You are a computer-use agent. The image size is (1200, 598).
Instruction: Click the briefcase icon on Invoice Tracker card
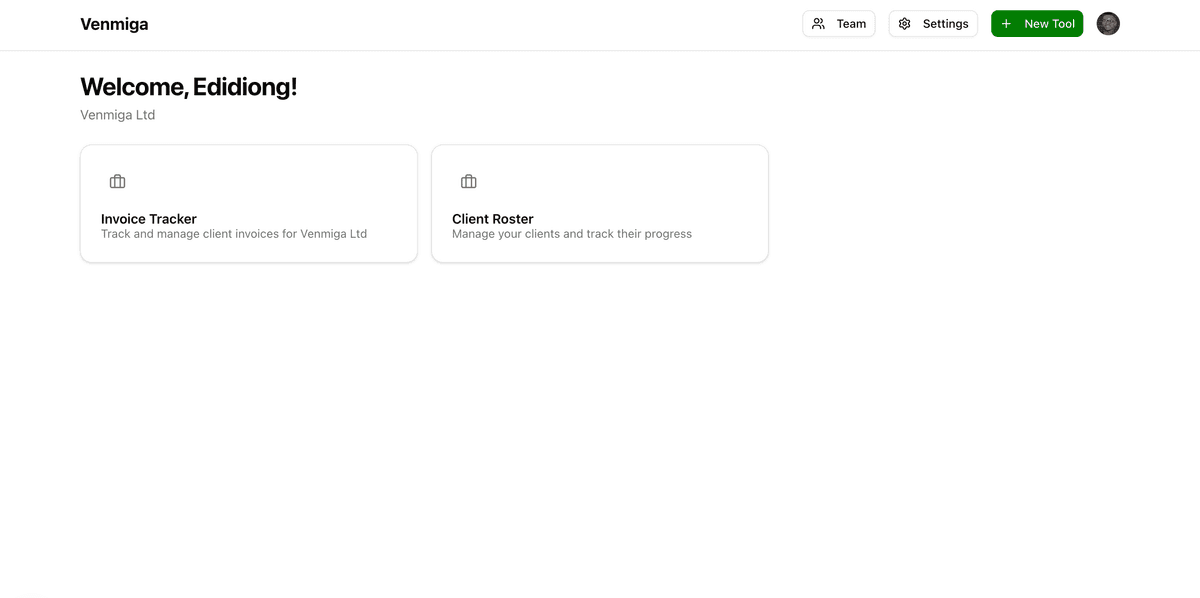(x=117, y=181)
